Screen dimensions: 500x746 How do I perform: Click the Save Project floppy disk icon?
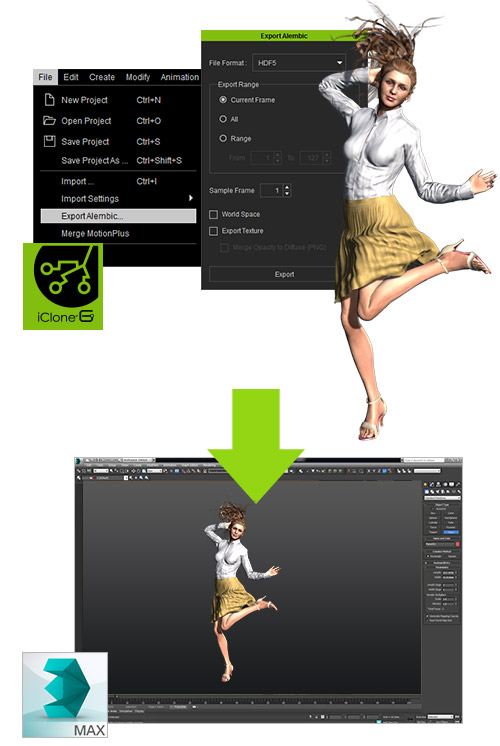49,141
